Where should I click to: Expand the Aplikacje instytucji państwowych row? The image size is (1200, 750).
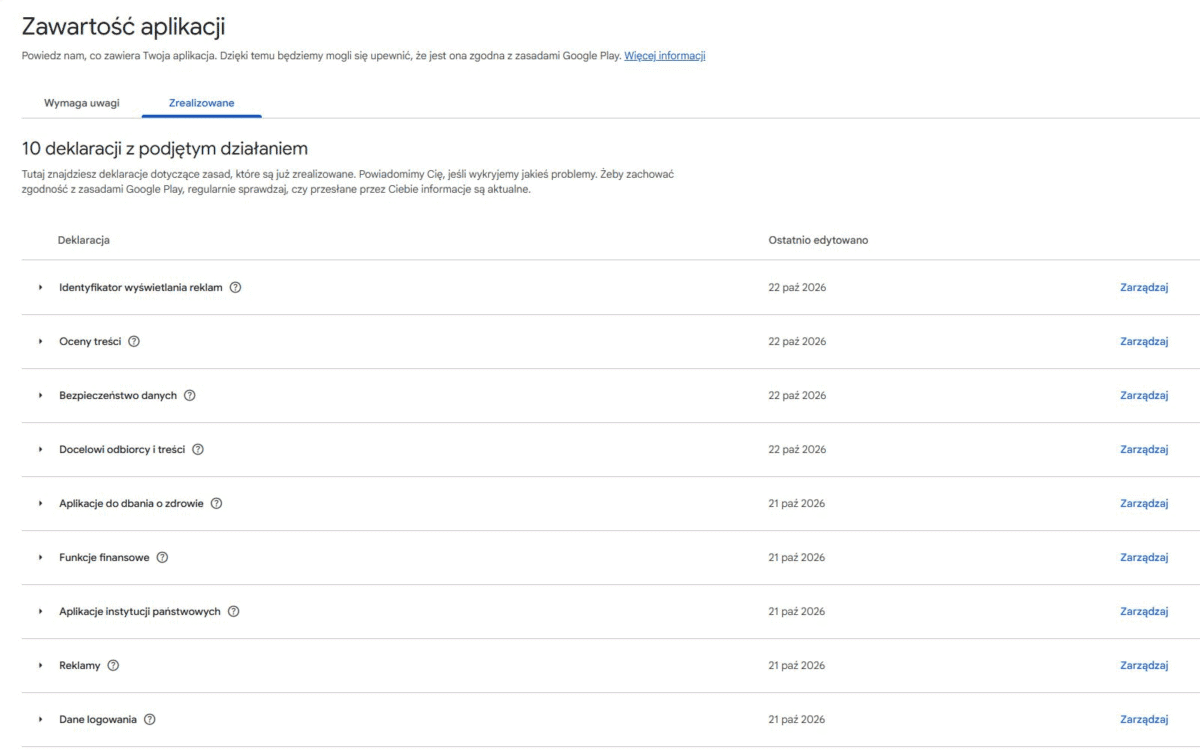tap(41, 611)
